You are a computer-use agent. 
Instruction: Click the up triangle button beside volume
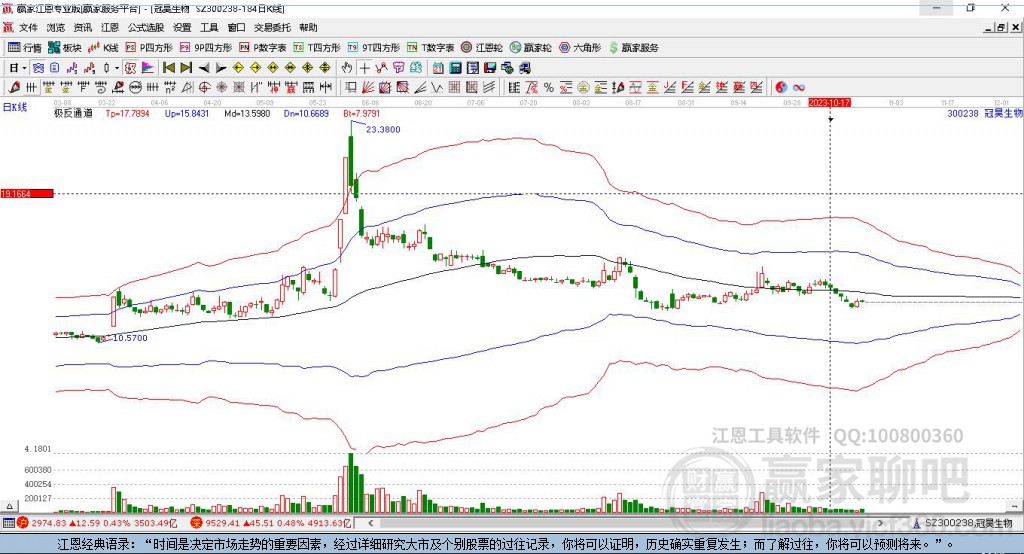9,506
